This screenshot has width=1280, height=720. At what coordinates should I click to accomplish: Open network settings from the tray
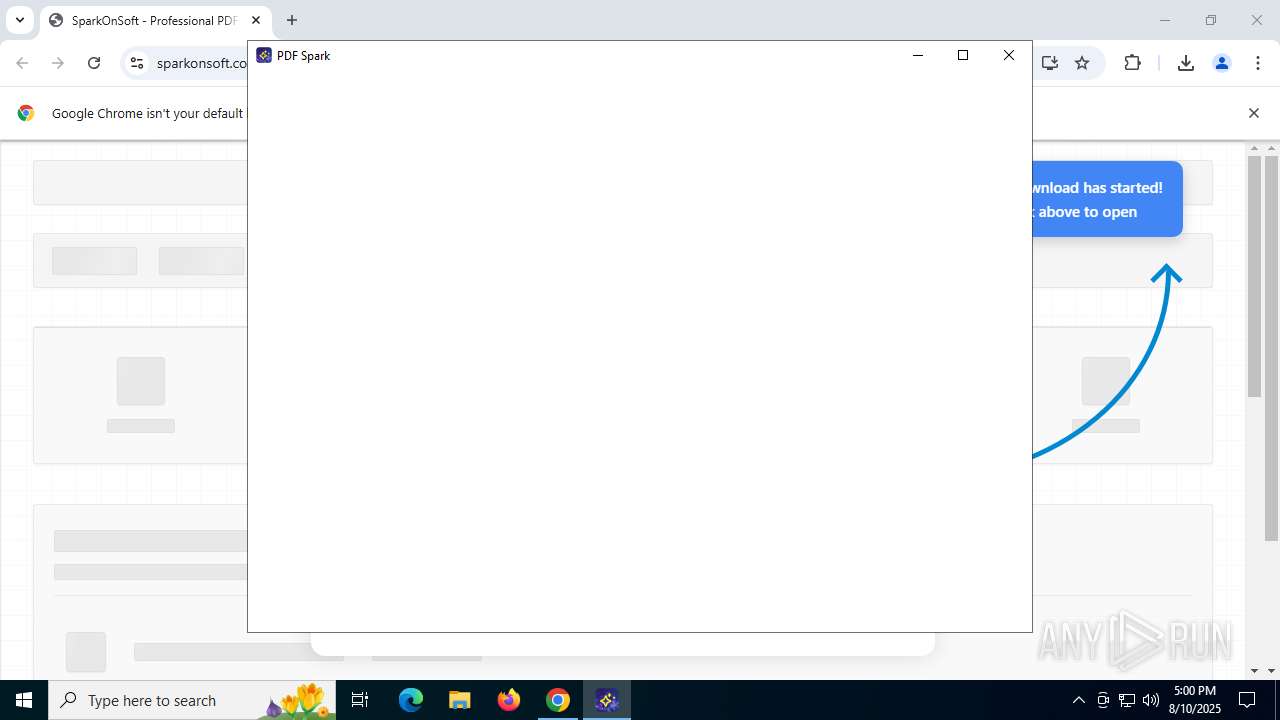point(1127,700)
